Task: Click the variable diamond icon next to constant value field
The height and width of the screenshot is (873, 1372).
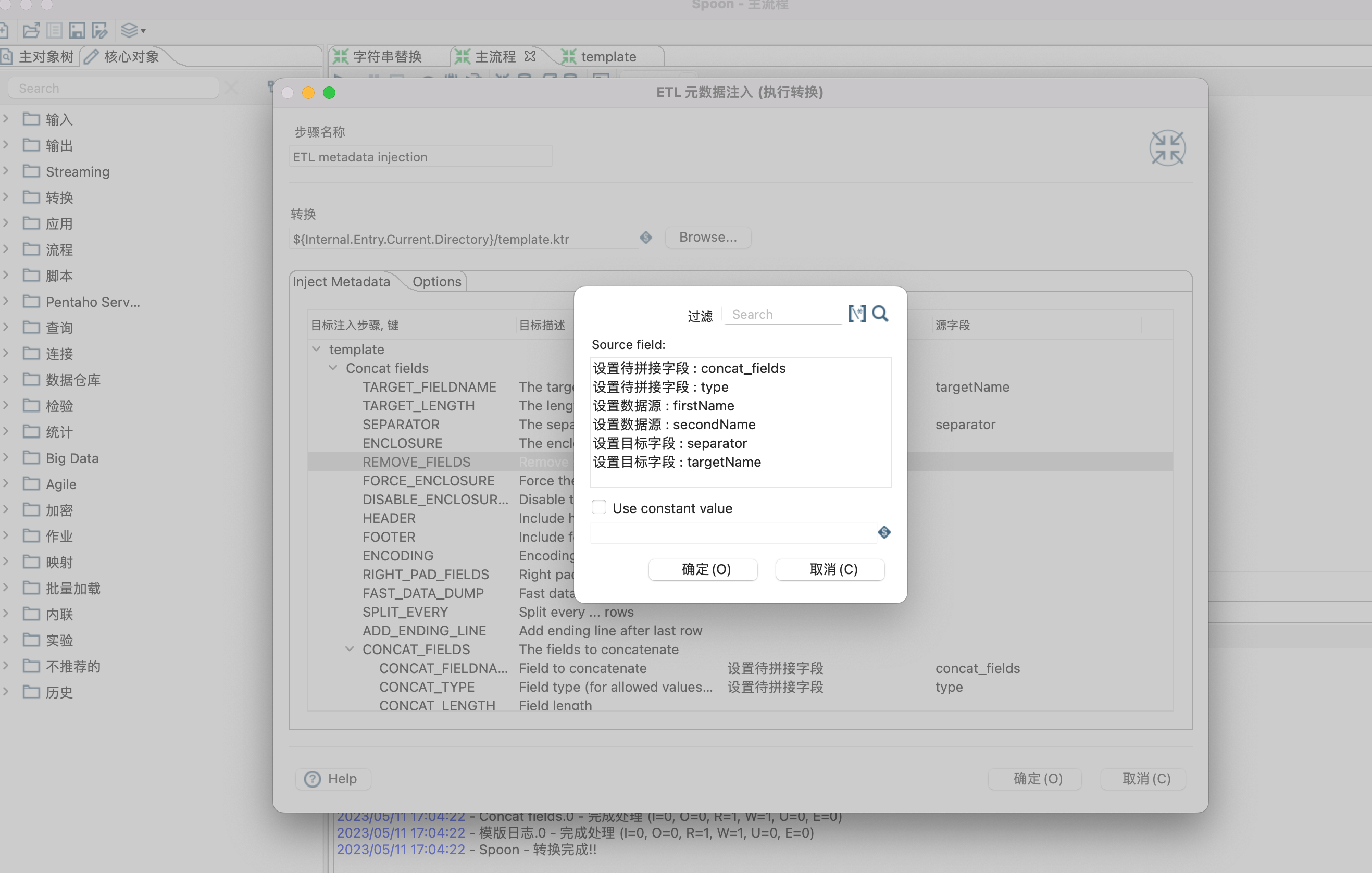Action: (884, 532)
